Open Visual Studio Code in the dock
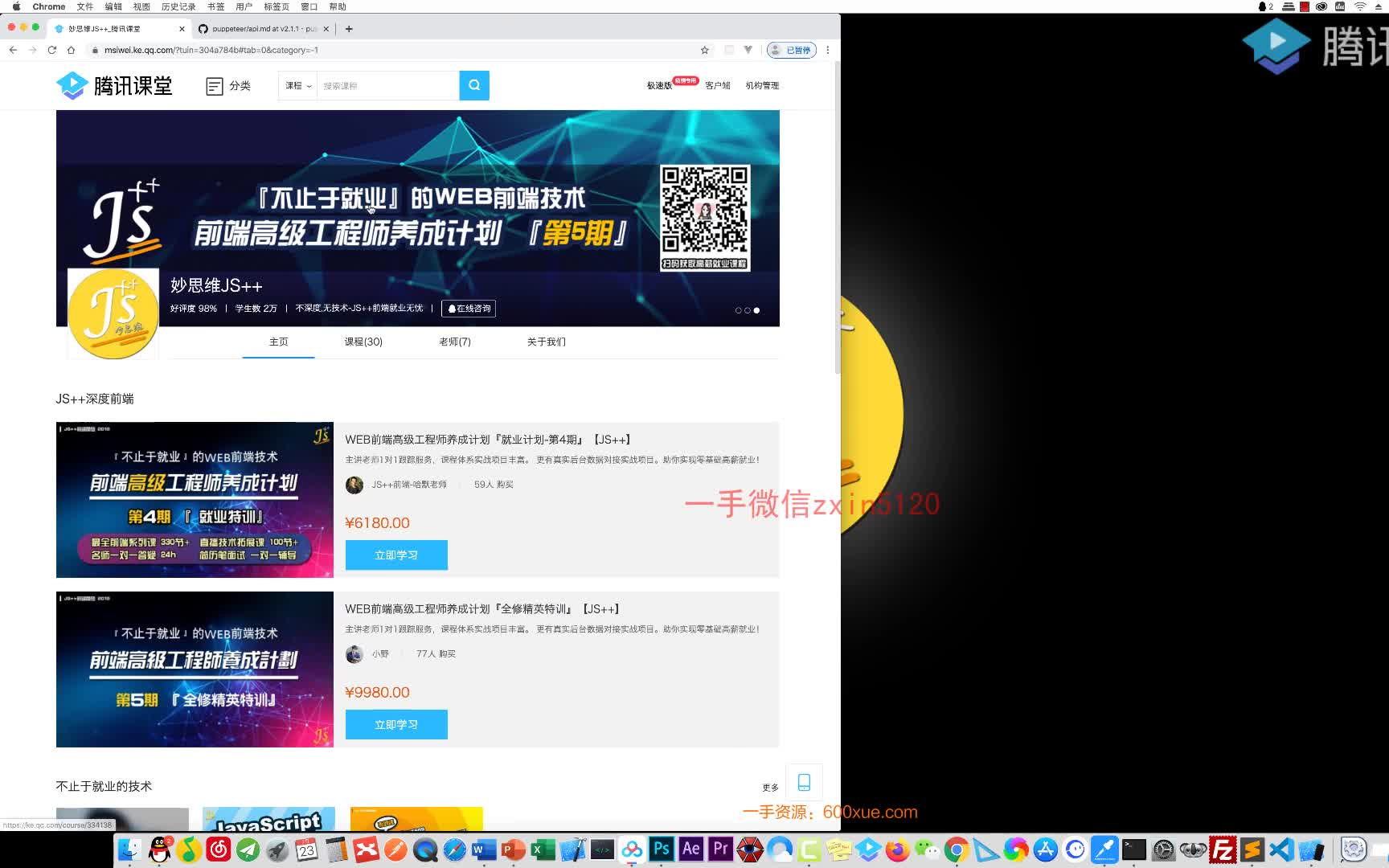The image size is (1389, 868). (x=1282, y=850)
